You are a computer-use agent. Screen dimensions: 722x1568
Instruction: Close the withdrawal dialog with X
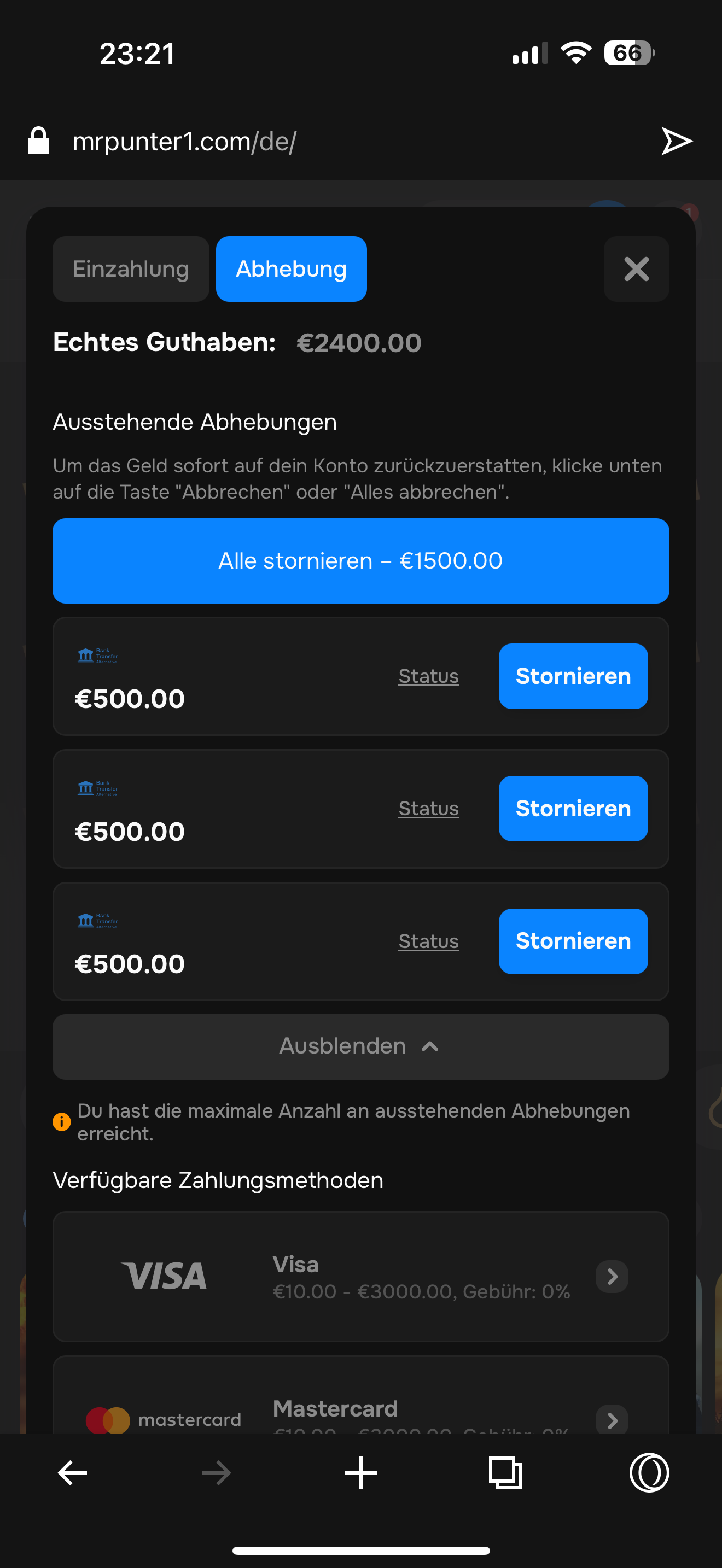[636, 269]
